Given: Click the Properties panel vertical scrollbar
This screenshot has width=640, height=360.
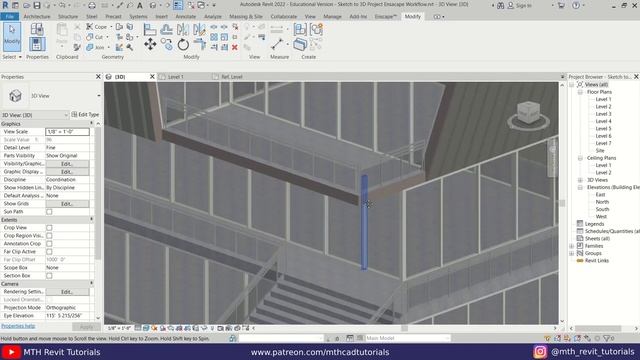Looking at the screenshot, I should pyautogui.click(x=98, y=193).
